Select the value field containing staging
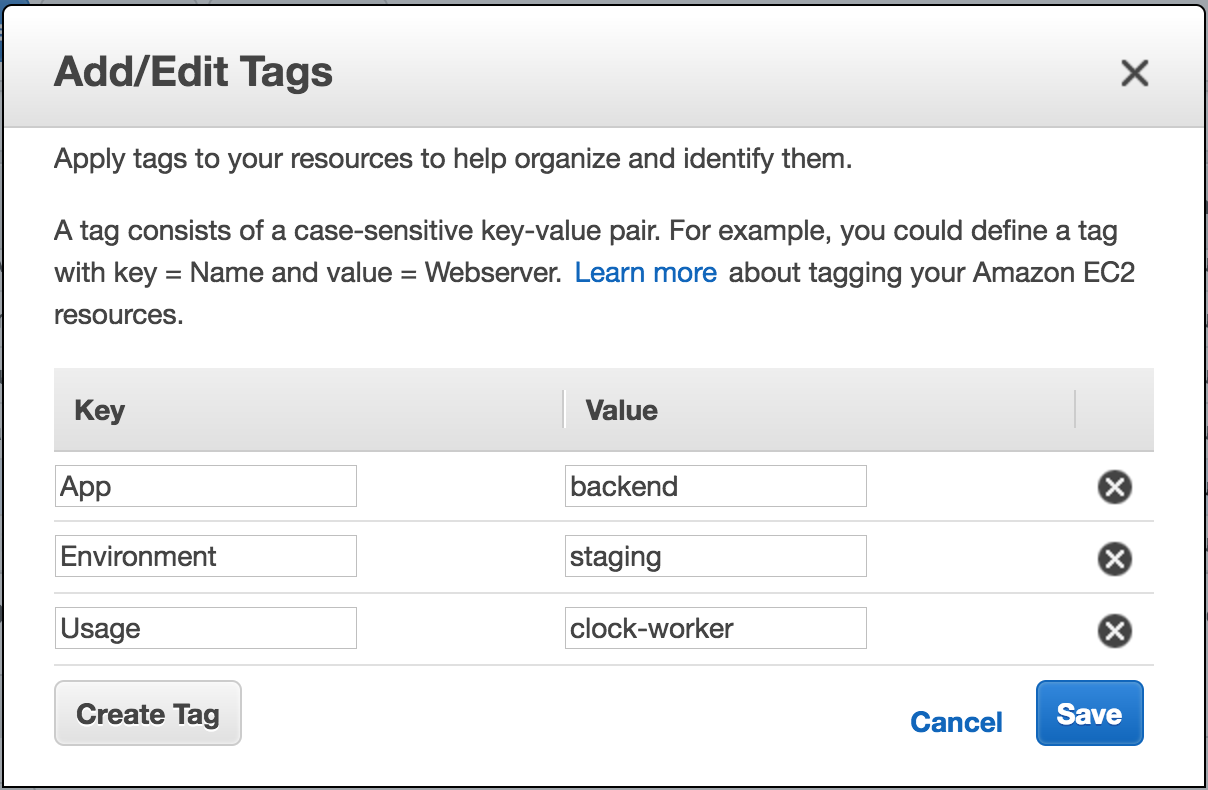The width and height of the screenshot is (1208, 790). 715,556
